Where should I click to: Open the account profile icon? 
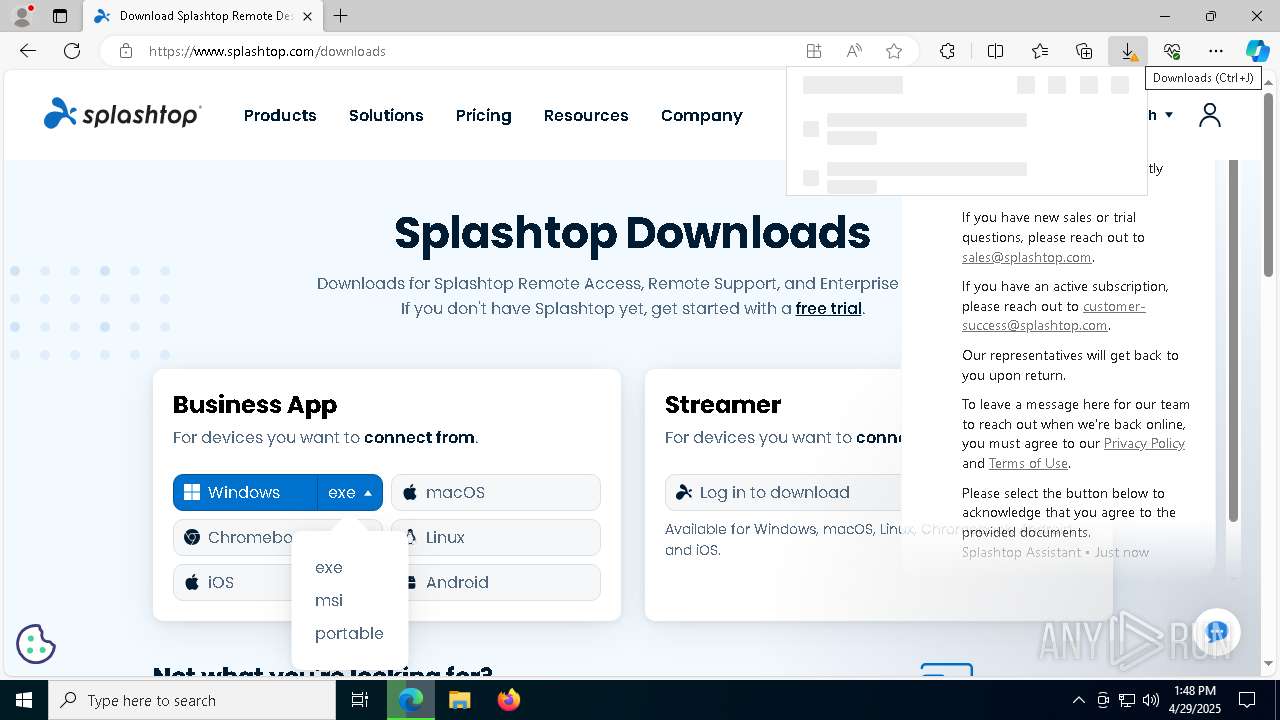[x=1210, y=115]
